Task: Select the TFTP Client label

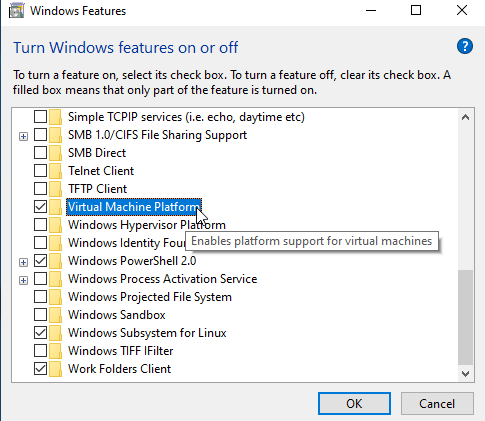Action: (98, 189)
